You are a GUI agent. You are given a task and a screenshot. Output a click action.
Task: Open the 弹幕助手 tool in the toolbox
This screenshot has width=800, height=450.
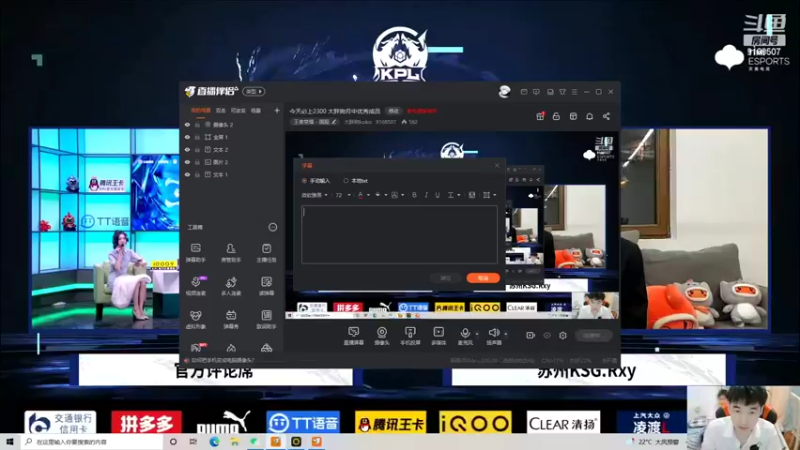(x=196, y=253)
